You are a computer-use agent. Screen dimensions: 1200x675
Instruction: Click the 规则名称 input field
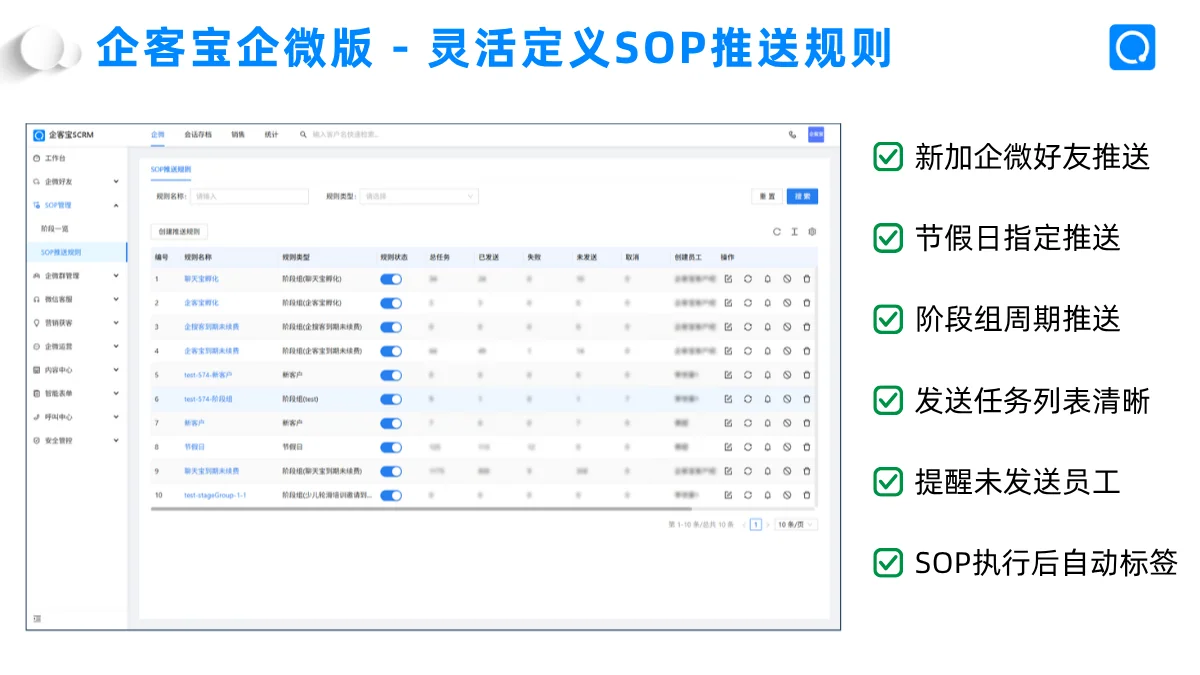(250, 196)
